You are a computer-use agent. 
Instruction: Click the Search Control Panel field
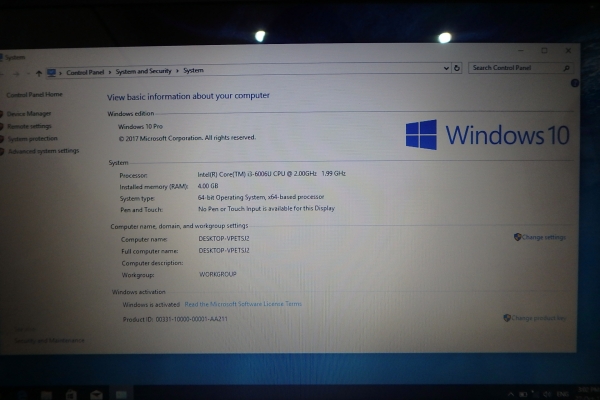(x=521, y=68)
